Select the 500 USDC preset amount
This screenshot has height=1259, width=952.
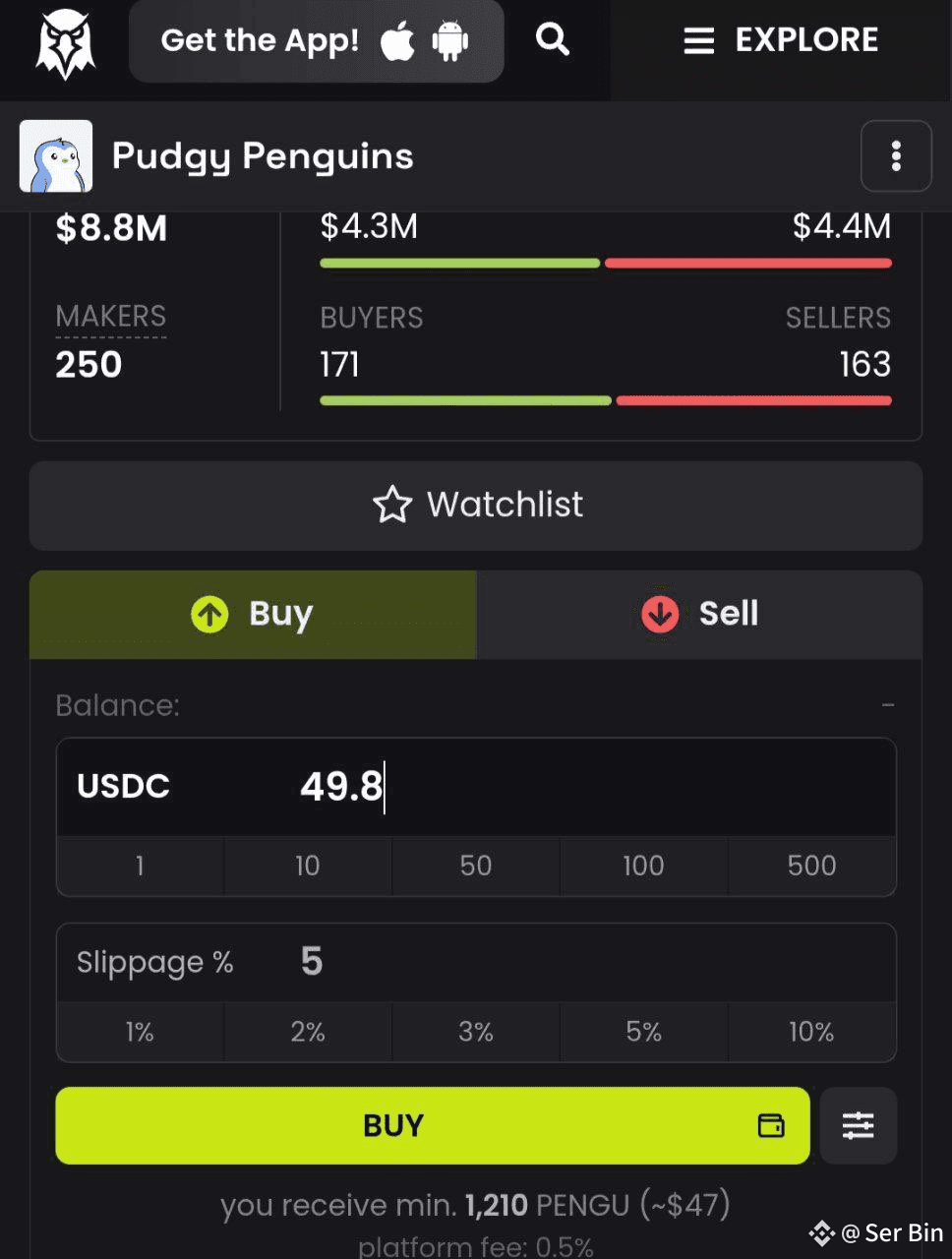pos(811,866)
